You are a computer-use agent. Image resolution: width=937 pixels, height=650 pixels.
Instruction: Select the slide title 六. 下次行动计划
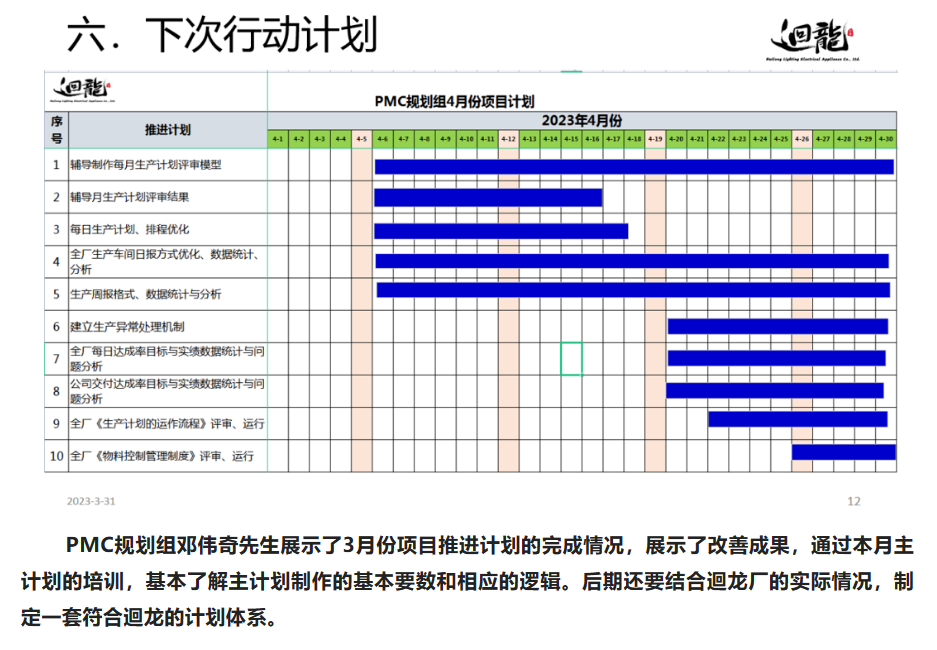[222, 35]
